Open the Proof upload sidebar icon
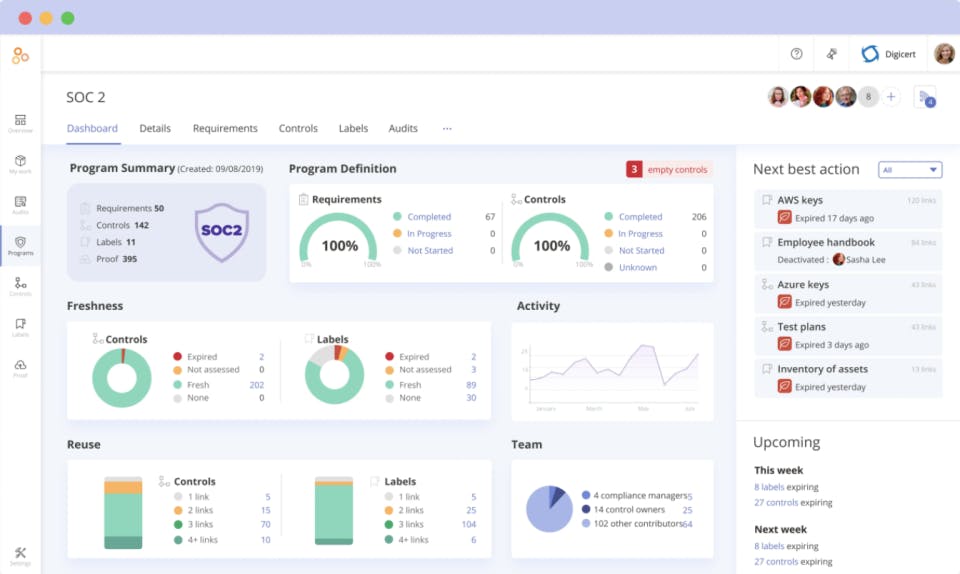 tap(20, 368)
